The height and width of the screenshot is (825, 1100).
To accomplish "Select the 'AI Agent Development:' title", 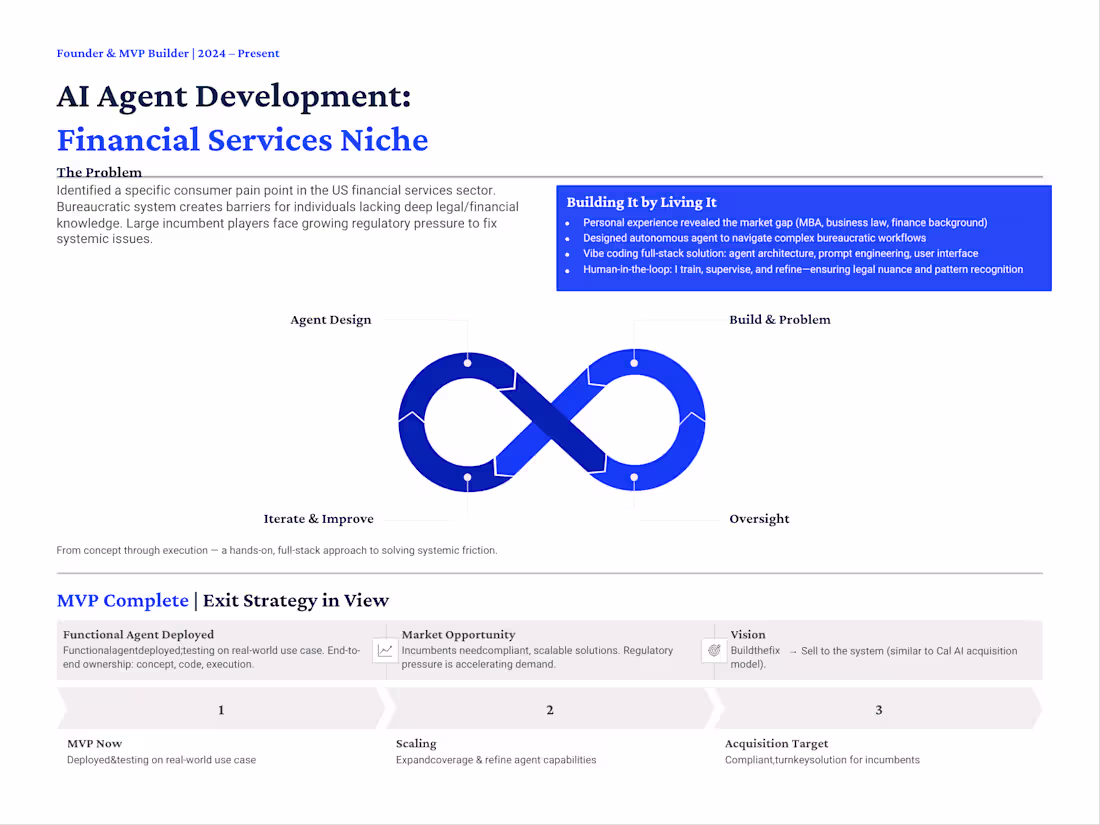I will click(x=234, y=96).
